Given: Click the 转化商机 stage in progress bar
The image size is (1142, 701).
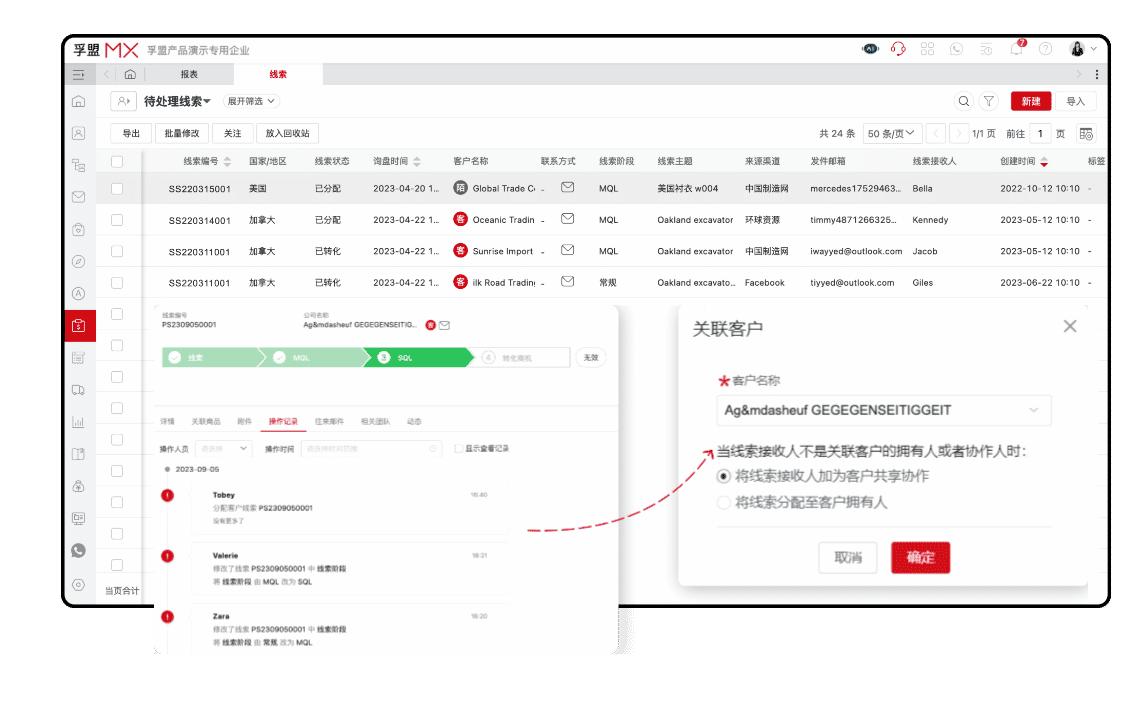Looking at the screenshot, I should pos(517,358).
